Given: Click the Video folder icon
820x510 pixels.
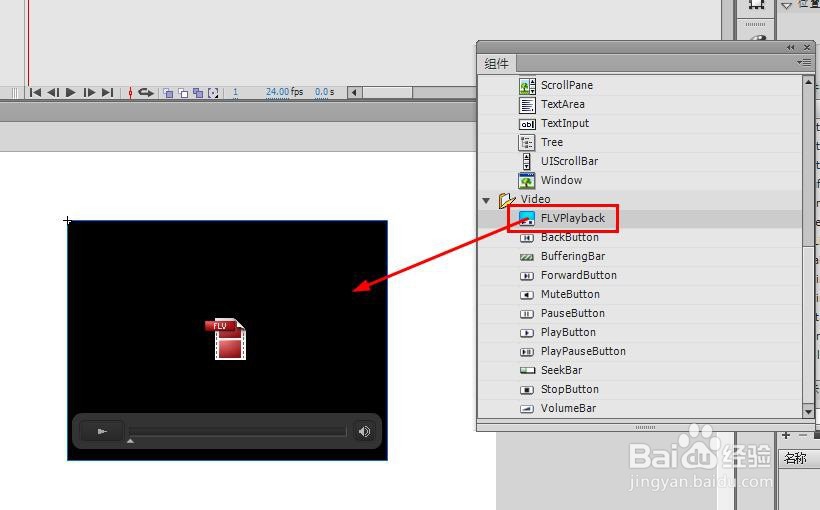Looking at the screenshot, I should (506, 200).
